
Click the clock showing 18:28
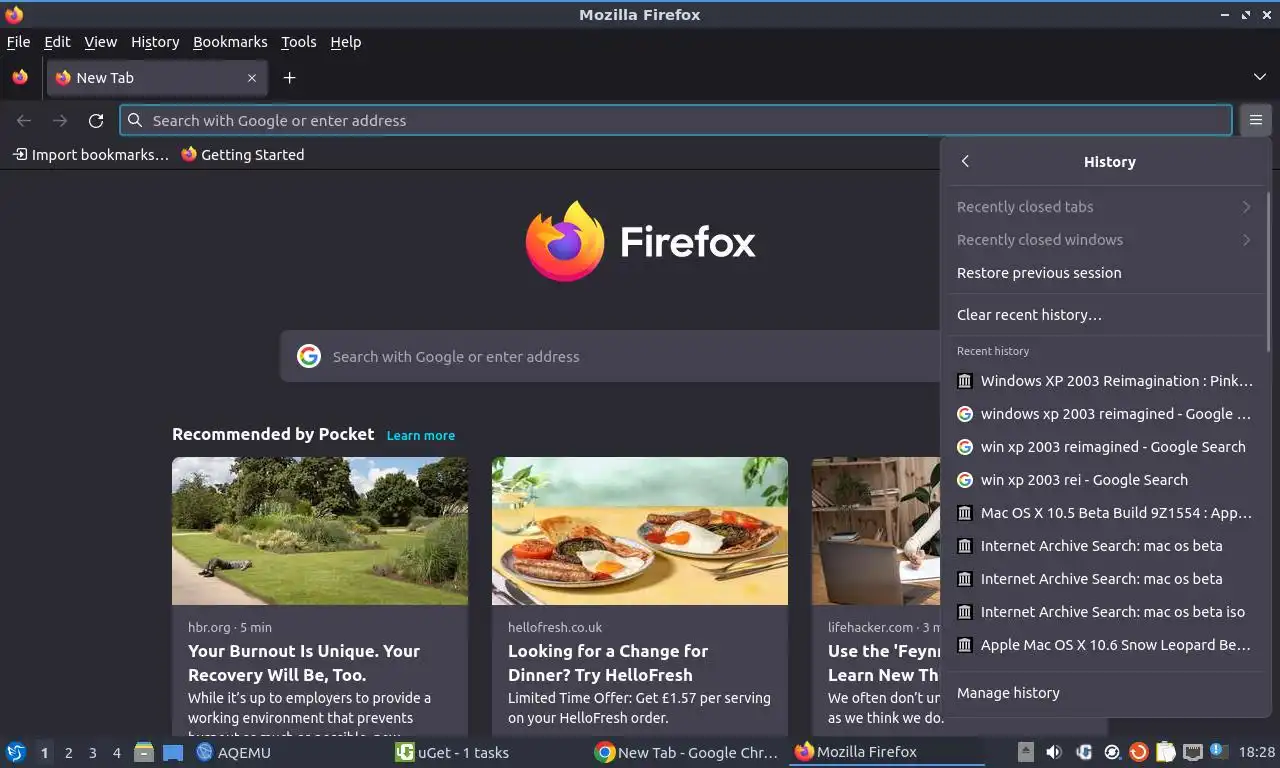(1257, 752)
